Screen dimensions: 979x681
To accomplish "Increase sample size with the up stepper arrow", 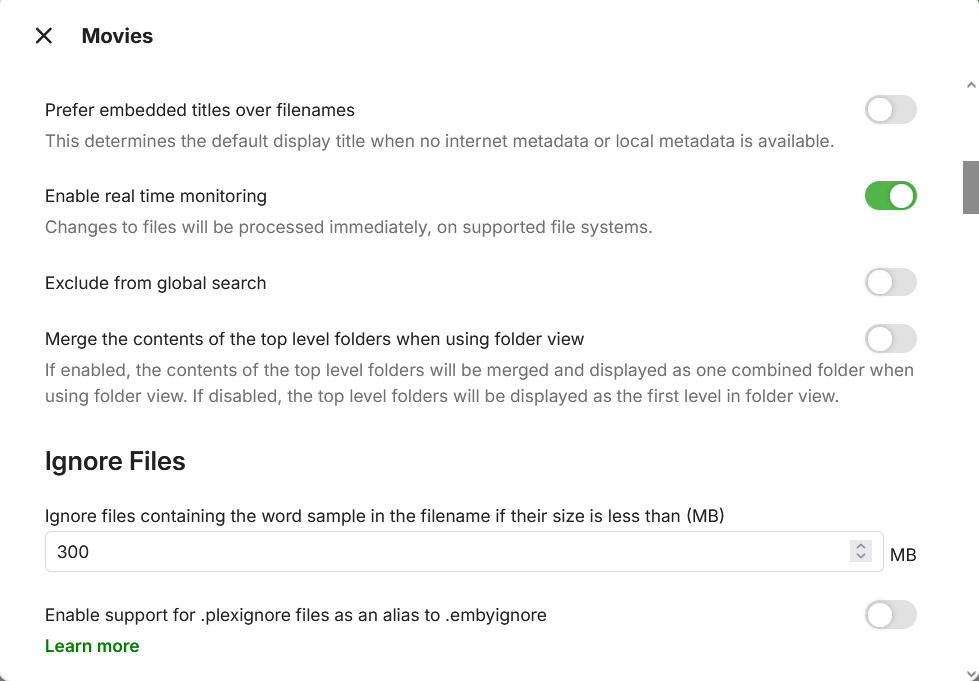I will tap(861, 546).
